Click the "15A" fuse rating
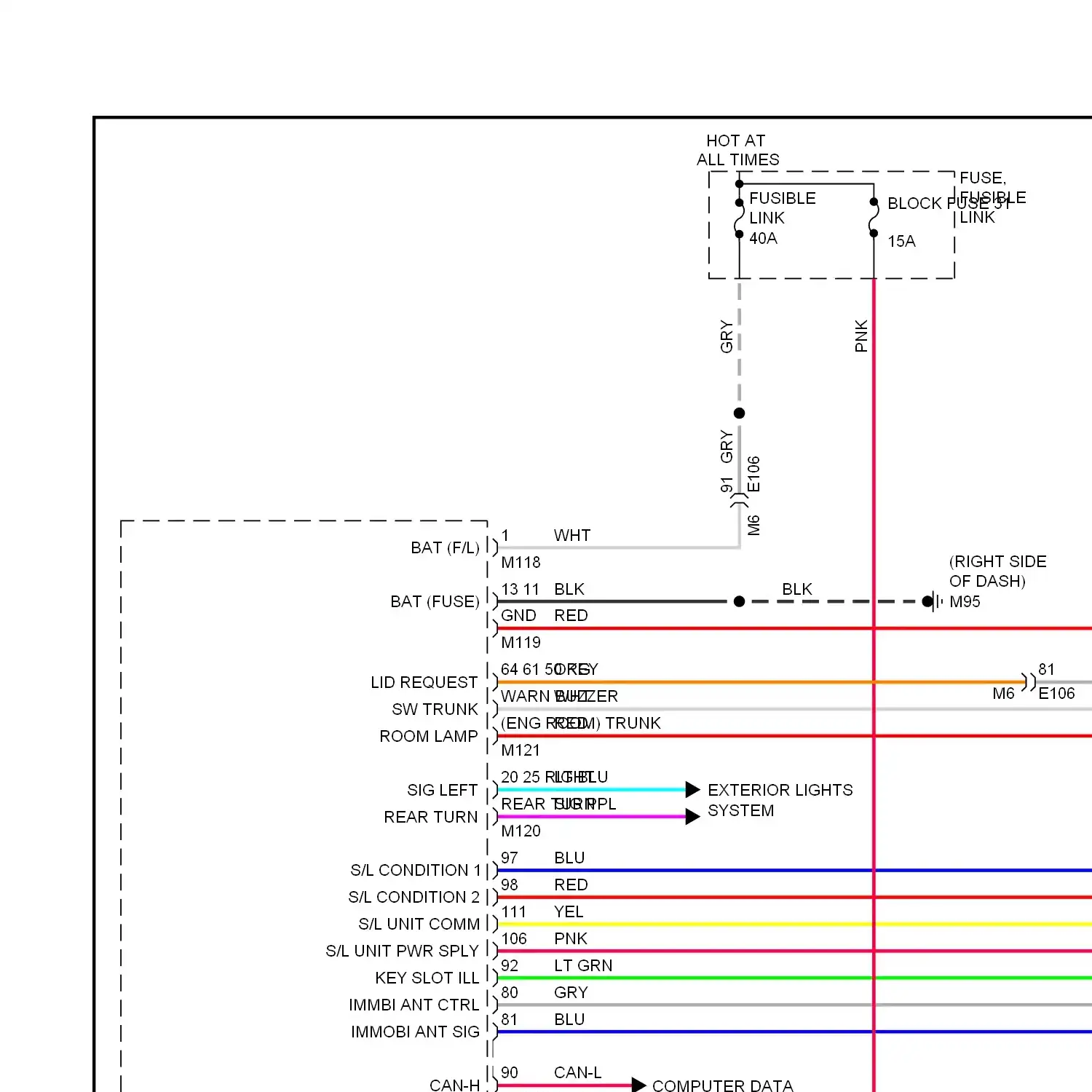Screen dimensions: 1092x1092 (901, 241)
